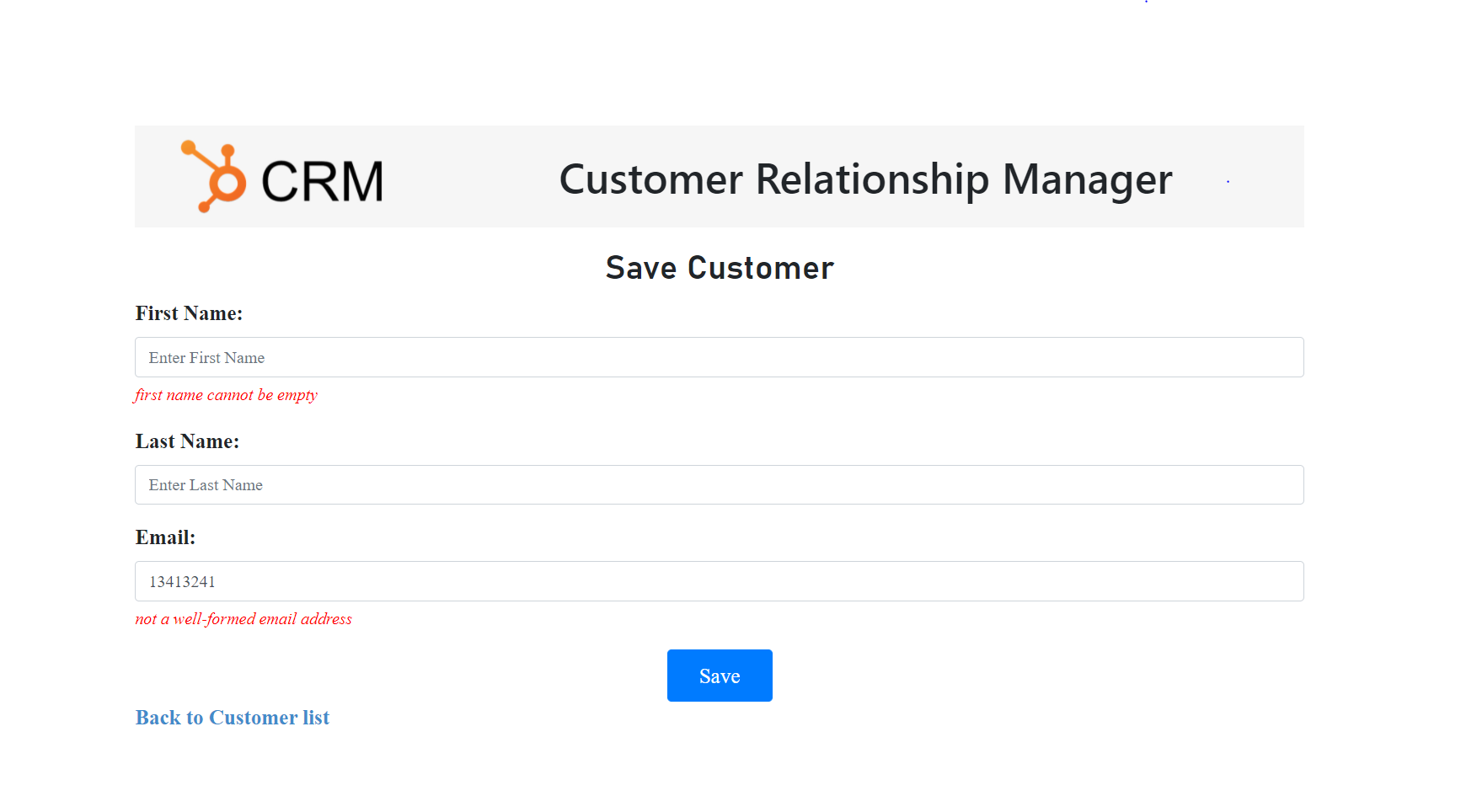The height and width of the screenshot is (812, 1477).
Task: Click the not a well-formed email address error
Action: point(243,619)
